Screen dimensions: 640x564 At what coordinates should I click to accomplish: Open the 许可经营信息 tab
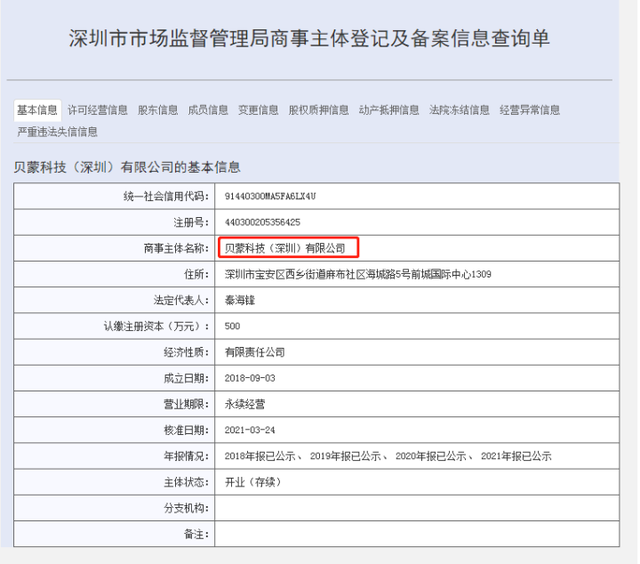(x=97, y=110)
